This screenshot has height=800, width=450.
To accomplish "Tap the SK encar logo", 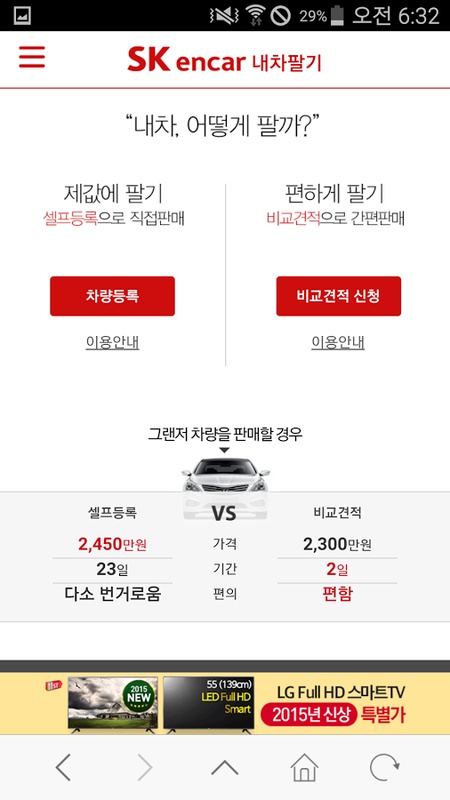I will pos(187,60).
